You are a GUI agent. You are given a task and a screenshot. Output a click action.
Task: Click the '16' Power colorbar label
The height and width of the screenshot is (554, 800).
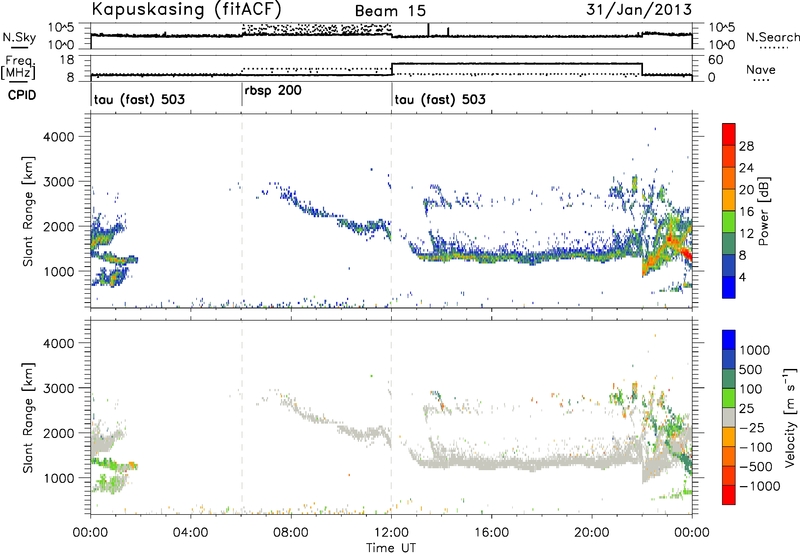746,212
